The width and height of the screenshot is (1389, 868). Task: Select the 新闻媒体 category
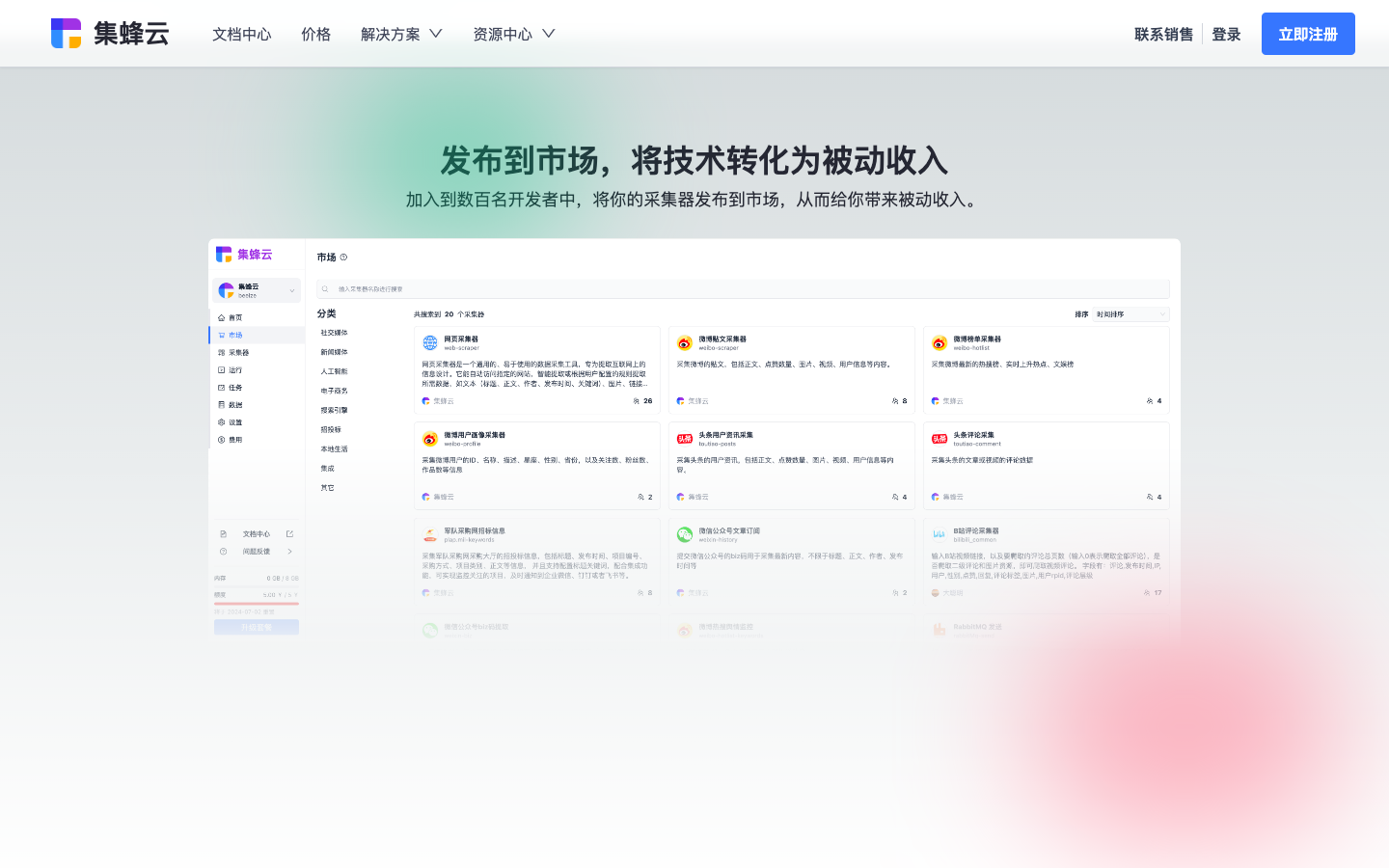point(334,352)
